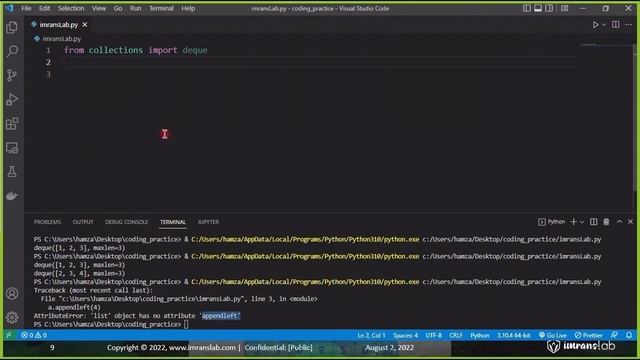The image size is (640, 360).
Task: Open the Manage gear icon
Action: coord(12,317)
